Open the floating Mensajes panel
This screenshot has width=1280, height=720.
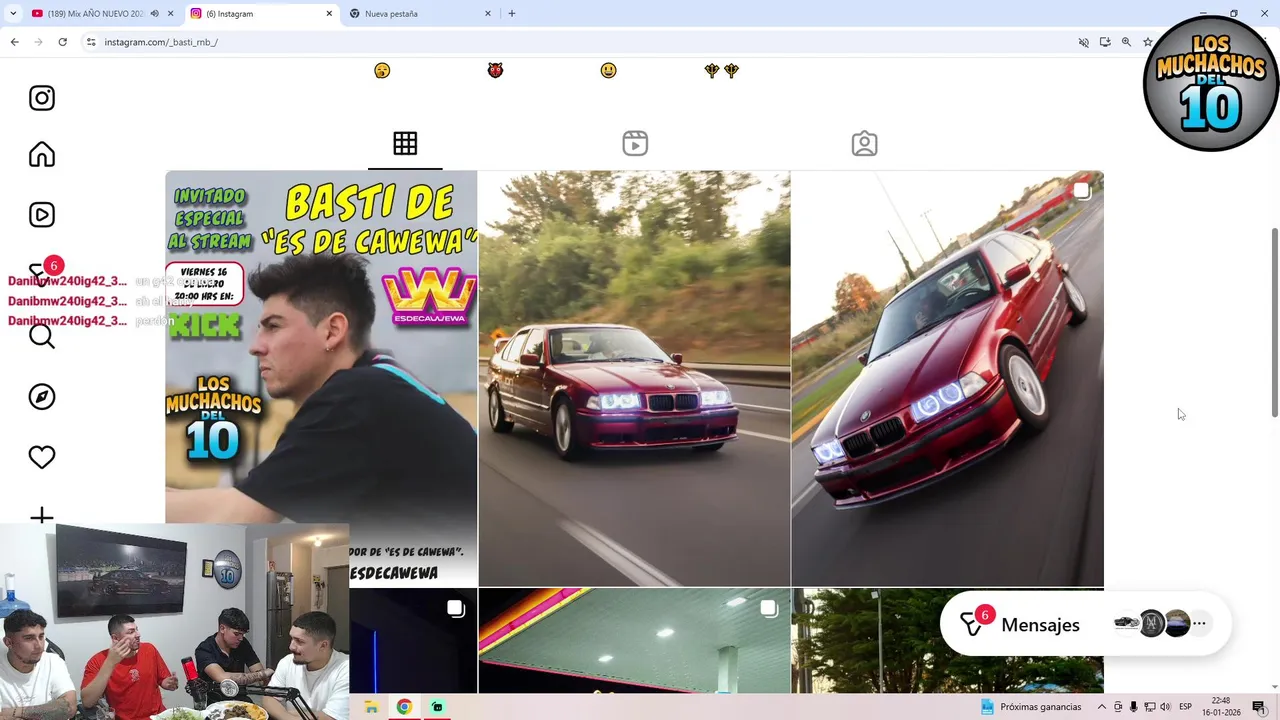1086,624
